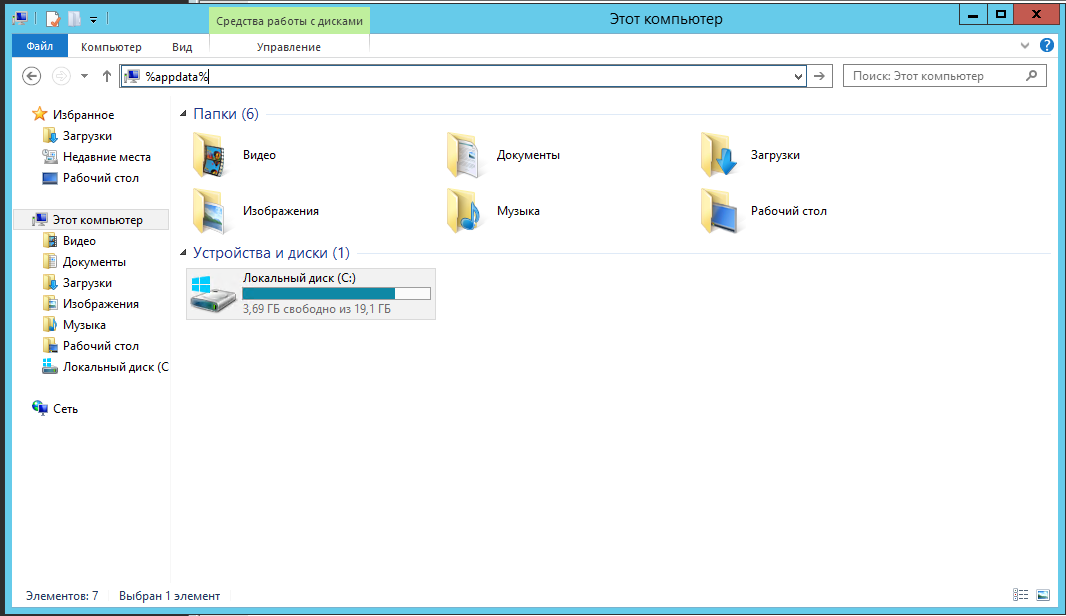
Task: Select the Изображения folder icon in main pane
Action: [209, 211]
